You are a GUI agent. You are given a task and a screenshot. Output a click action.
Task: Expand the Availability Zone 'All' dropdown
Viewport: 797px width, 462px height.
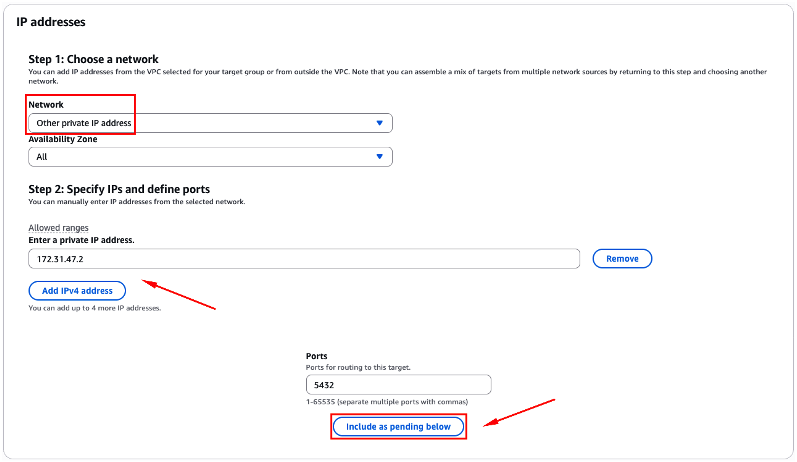click(x=200, y=157)
